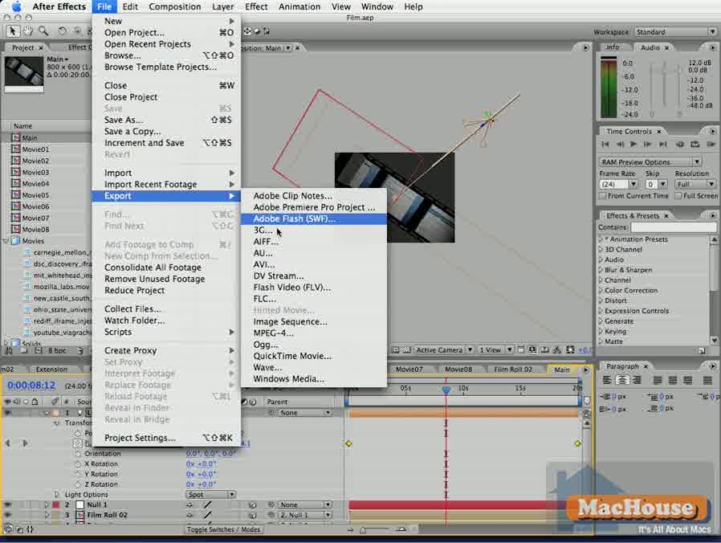Open Import submenu
This screenshot has height=543, width=721.
[166, 173]
